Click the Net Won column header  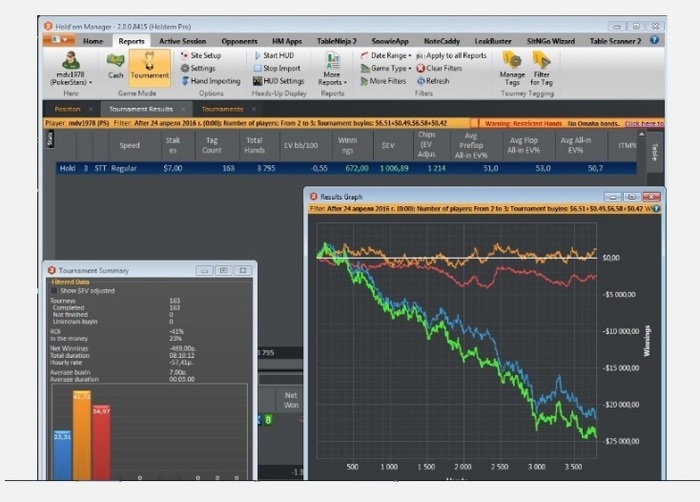(x=291, y=400)
